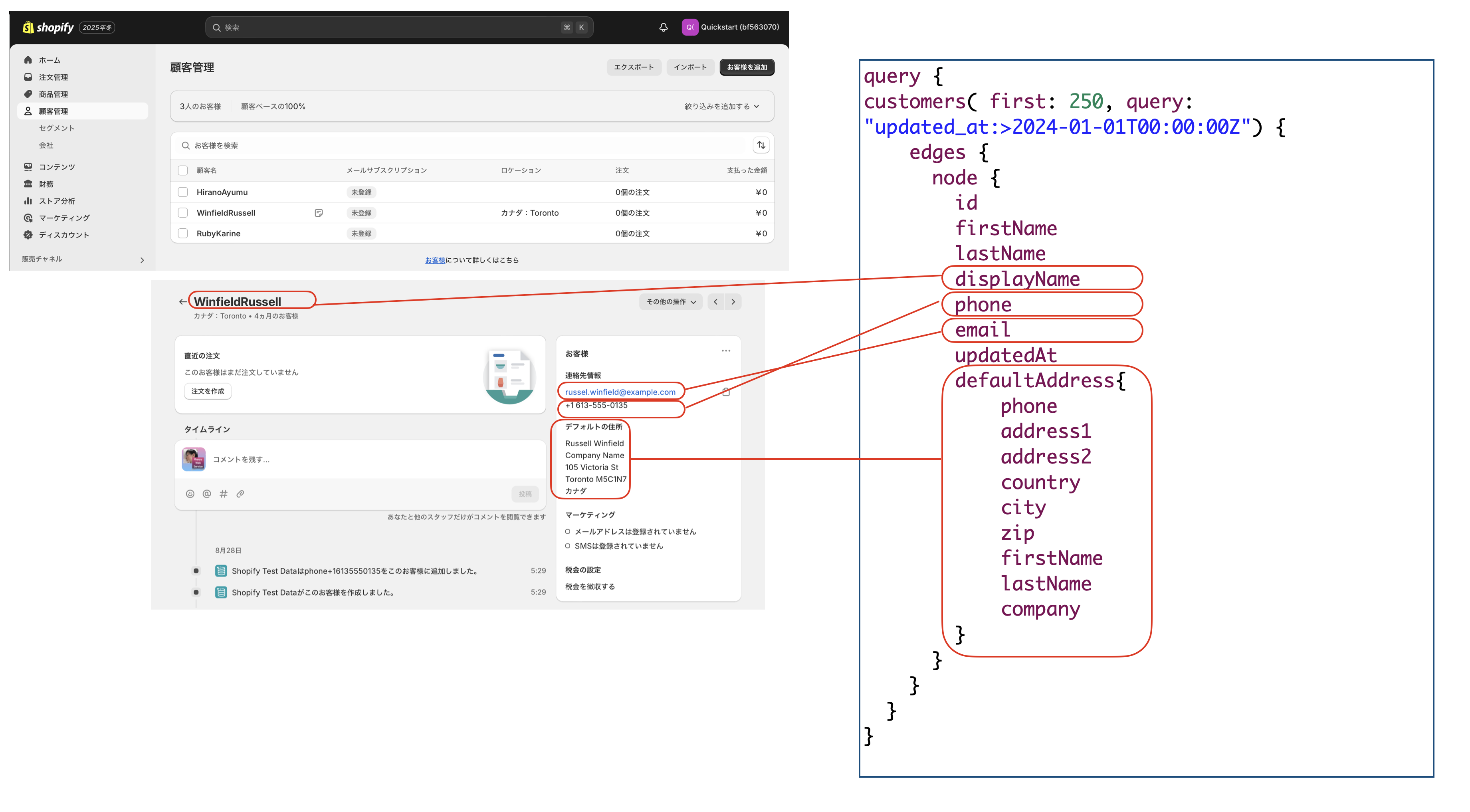Check the HiranoAyumu row checkbox

tap(182, 192)
